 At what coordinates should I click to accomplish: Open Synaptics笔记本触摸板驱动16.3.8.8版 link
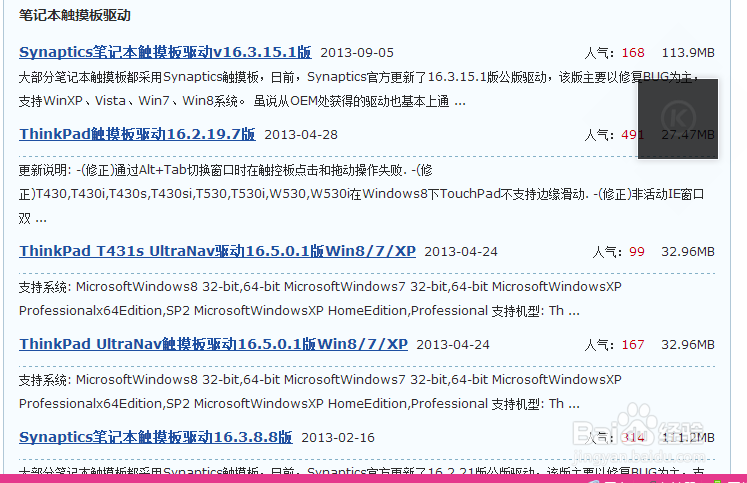pos(156,437)
